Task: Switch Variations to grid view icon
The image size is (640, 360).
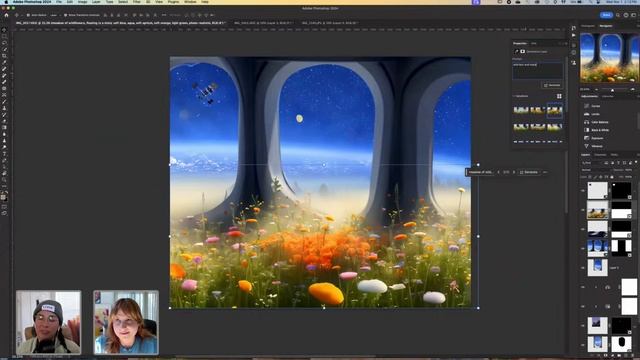Action: click(x=559, y=96)
